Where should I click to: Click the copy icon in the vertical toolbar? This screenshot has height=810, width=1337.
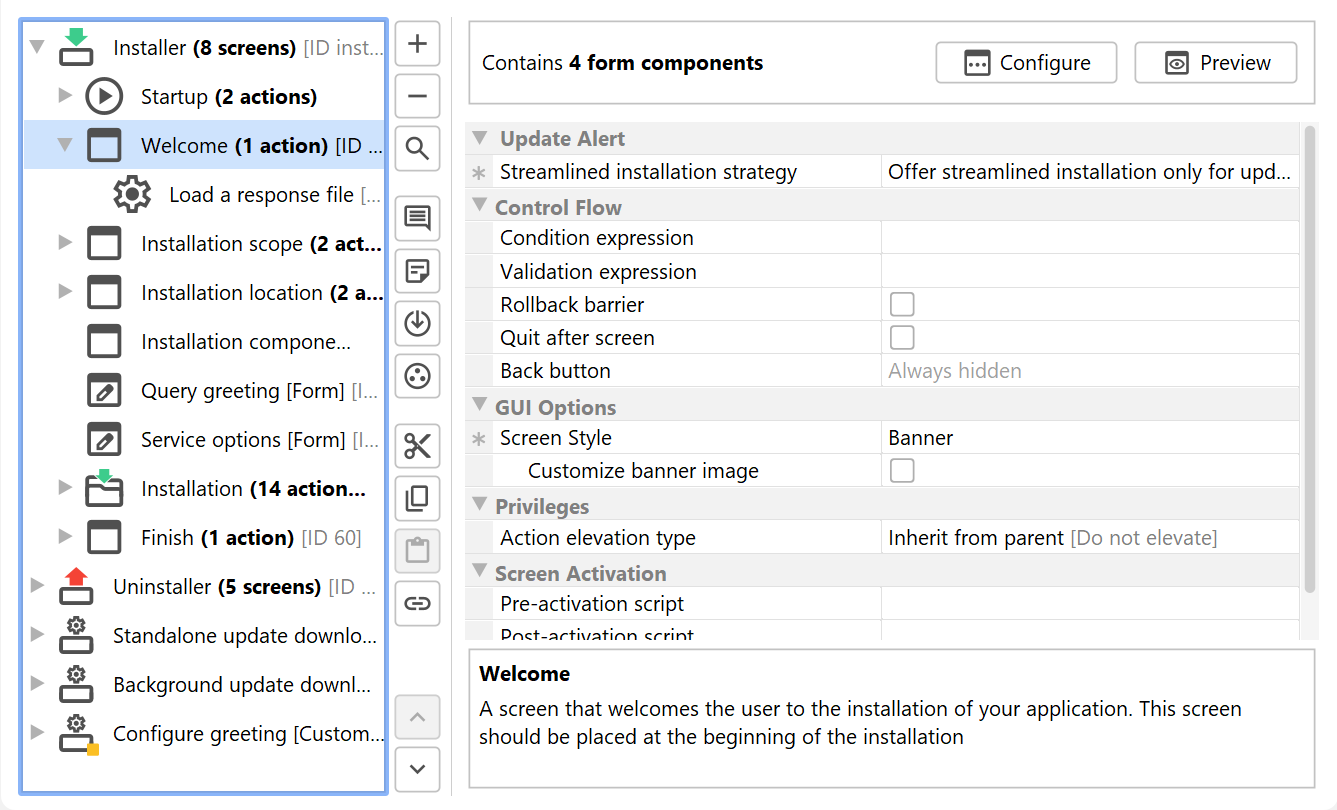point(418,498)
